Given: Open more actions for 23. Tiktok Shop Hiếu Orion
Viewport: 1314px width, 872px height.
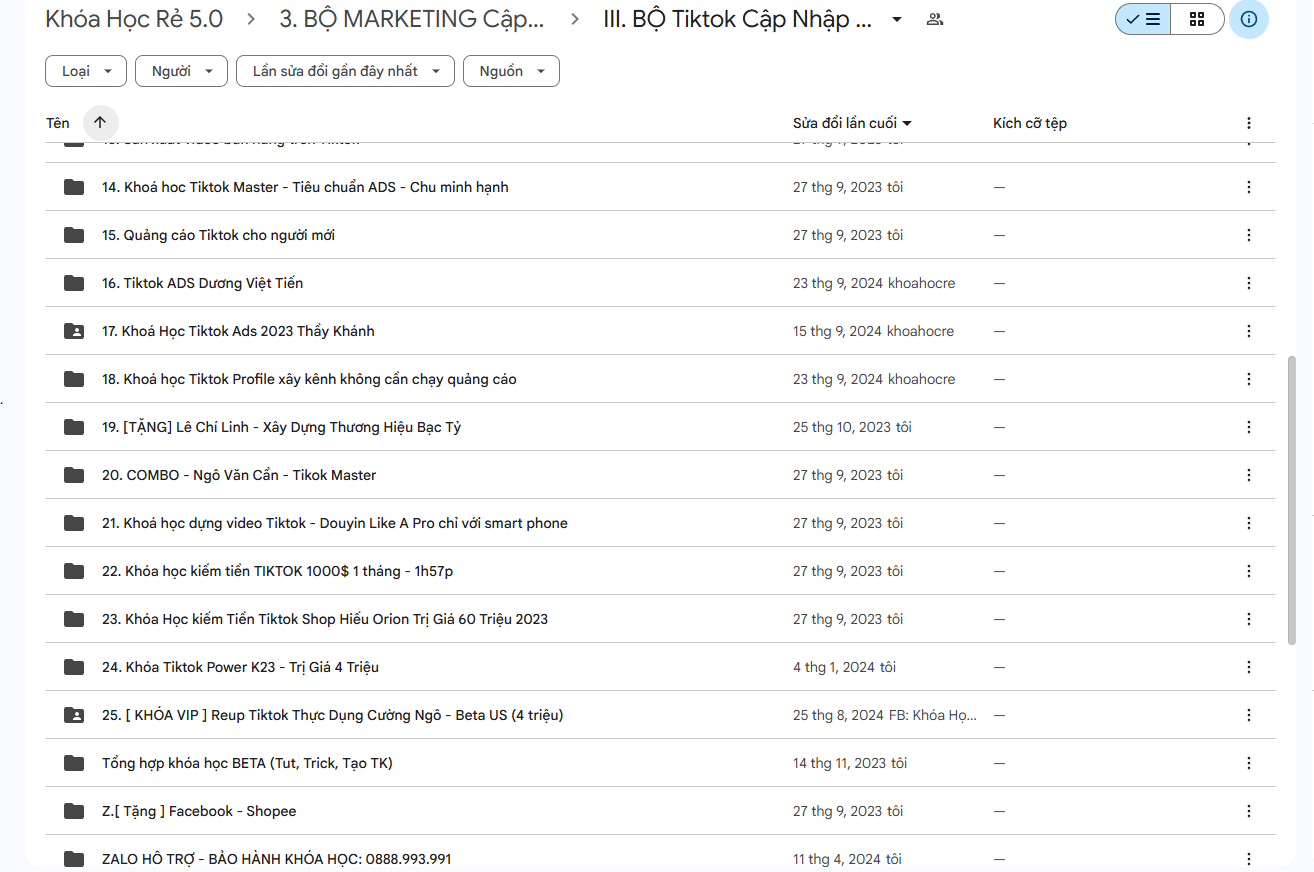Looking at the screenshot, I should coord(1249,619).
